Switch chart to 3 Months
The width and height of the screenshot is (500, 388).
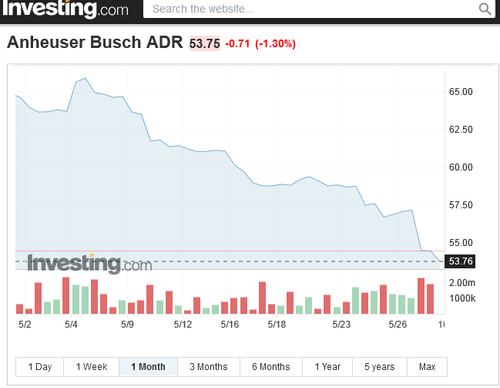coord(209,367)
